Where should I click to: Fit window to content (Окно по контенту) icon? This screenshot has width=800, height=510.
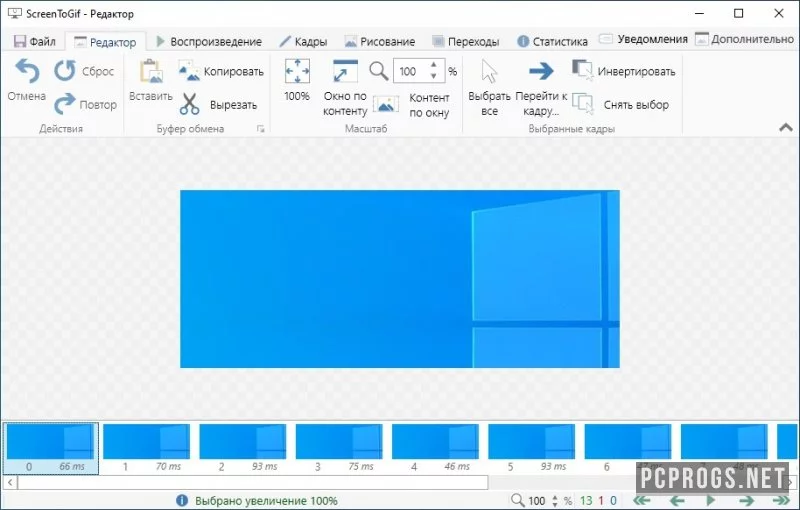click(345, 71)
